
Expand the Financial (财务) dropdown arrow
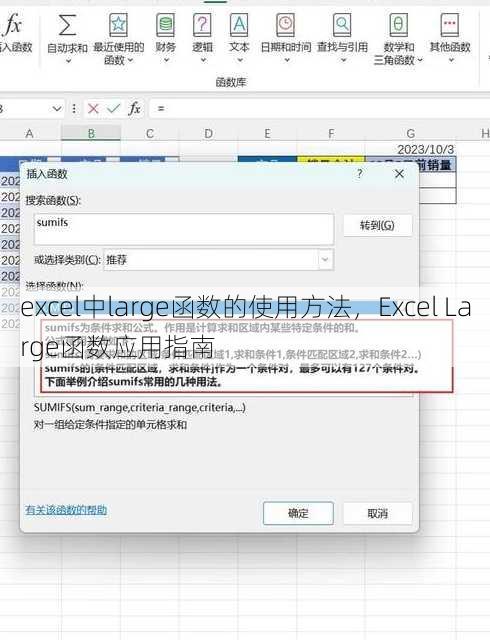click(x=166, y=60)
